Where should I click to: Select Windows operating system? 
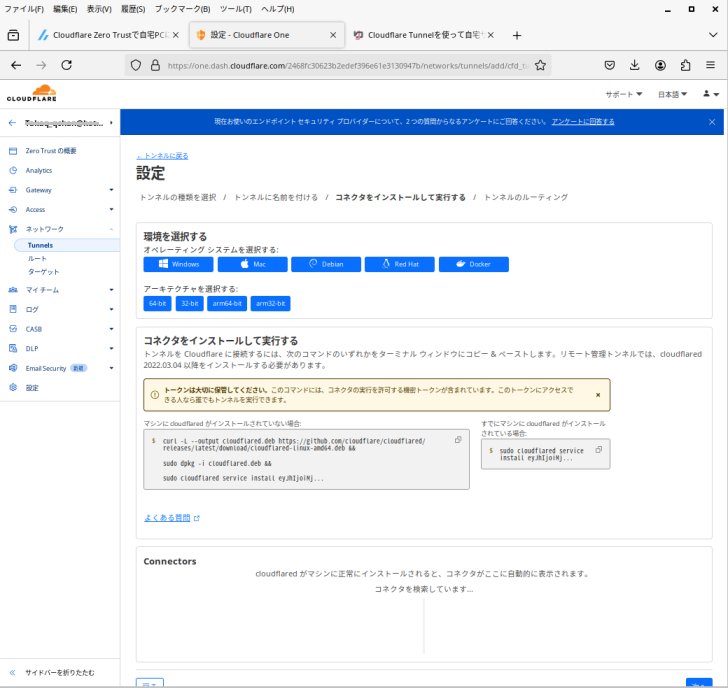(x=178, y=264)
